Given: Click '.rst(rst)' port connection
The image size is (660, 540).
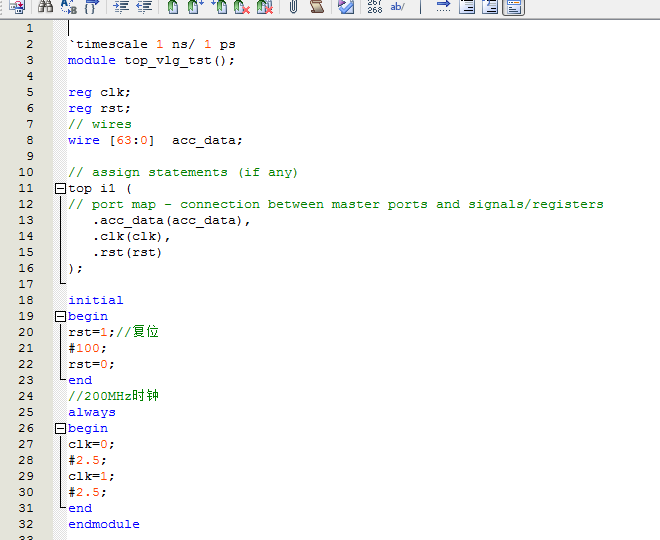Looking at the screenshot, I should 127,252.
